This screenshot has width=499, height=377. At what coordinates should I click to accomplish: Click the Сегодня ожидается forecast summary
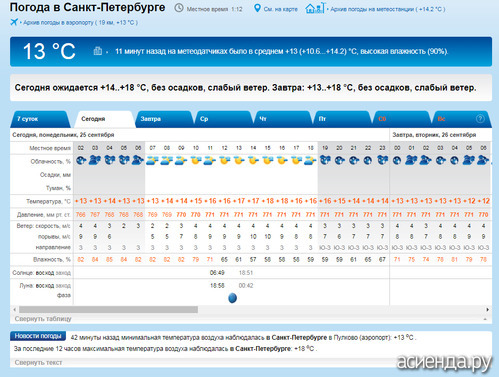point(245,88)
